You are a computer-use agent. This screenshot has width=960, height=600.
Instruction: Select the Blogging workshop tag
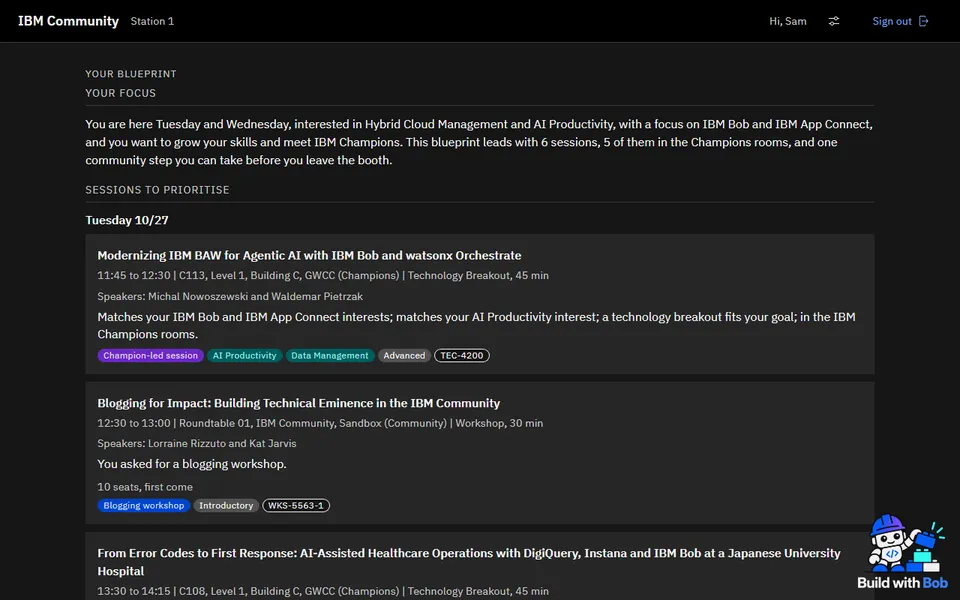point(143,506)
